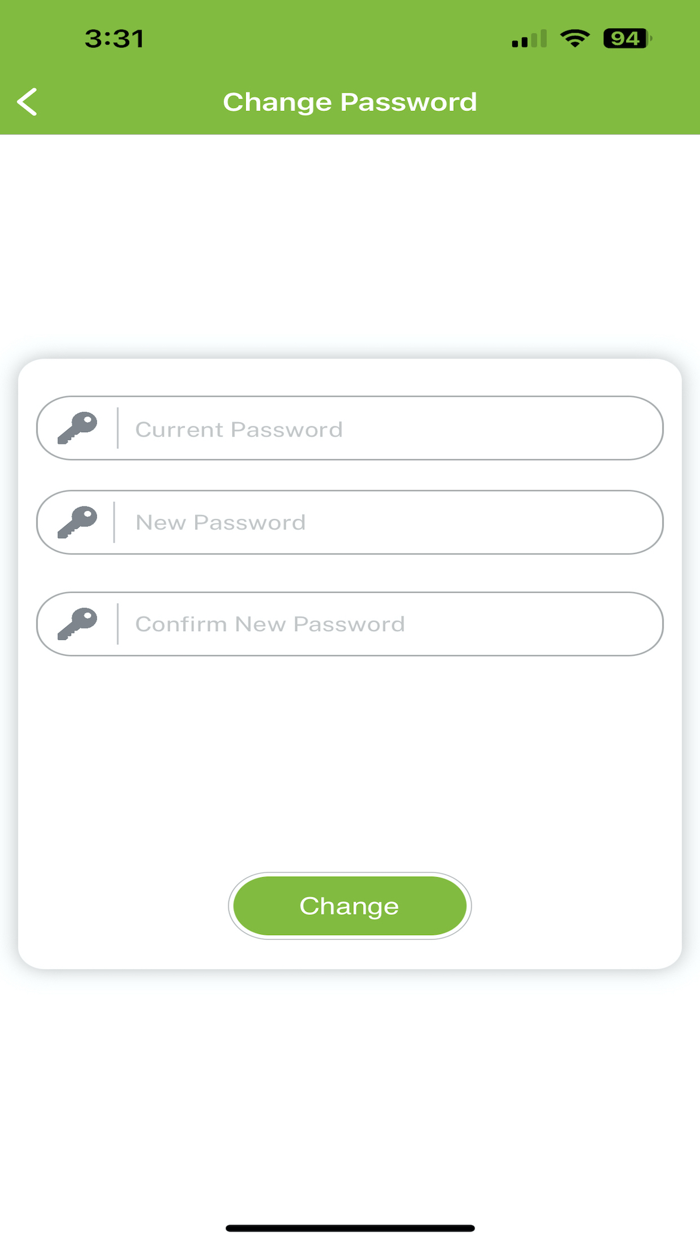Click the key icon beside Current Password
700x1244 pixels.
pyautogui.click(x=75, y=428)
